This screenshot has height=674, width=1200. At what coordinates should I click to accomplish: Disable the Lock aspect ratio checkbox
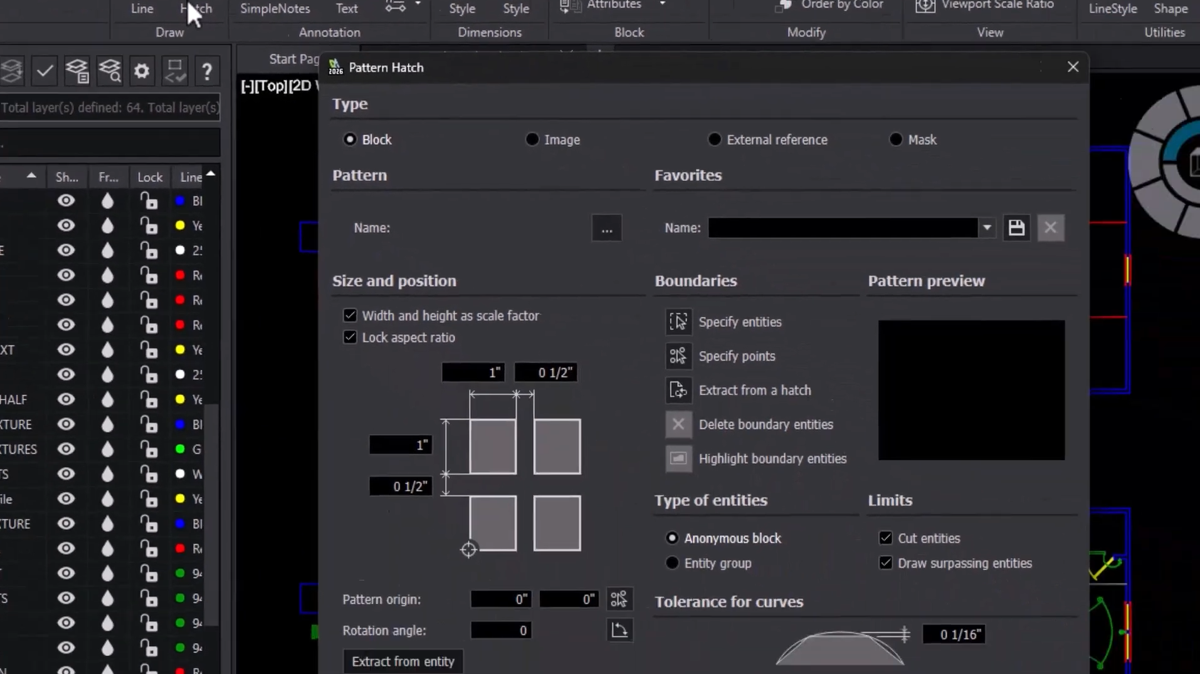(350, 337)
